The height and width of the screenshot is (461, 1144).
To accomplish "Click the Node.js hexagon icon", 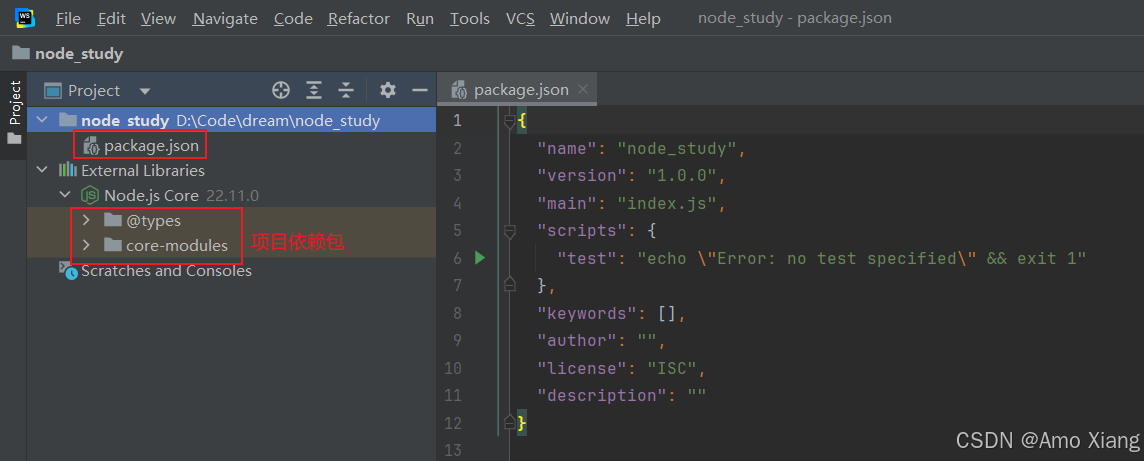I will pos(90,195).
